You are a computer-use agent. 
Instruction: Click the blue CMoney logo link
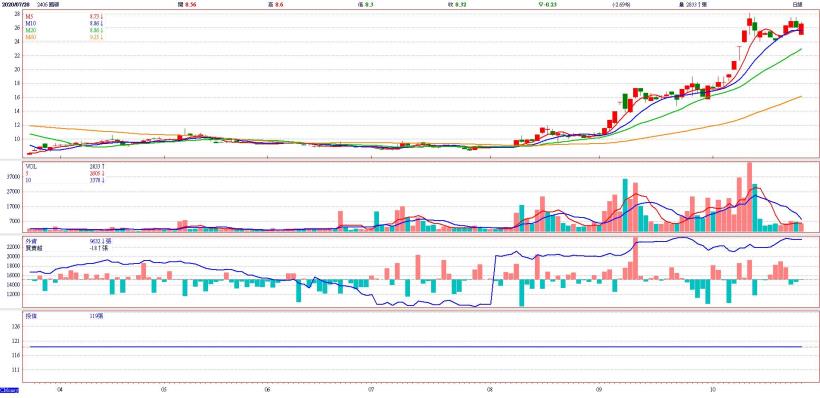pyautogui.click(x=9, y=391)
